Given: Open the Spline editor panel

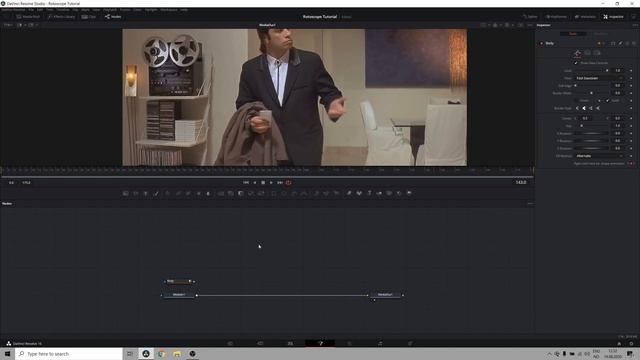Looking at the screenshot, I should [x=530, y=17].
